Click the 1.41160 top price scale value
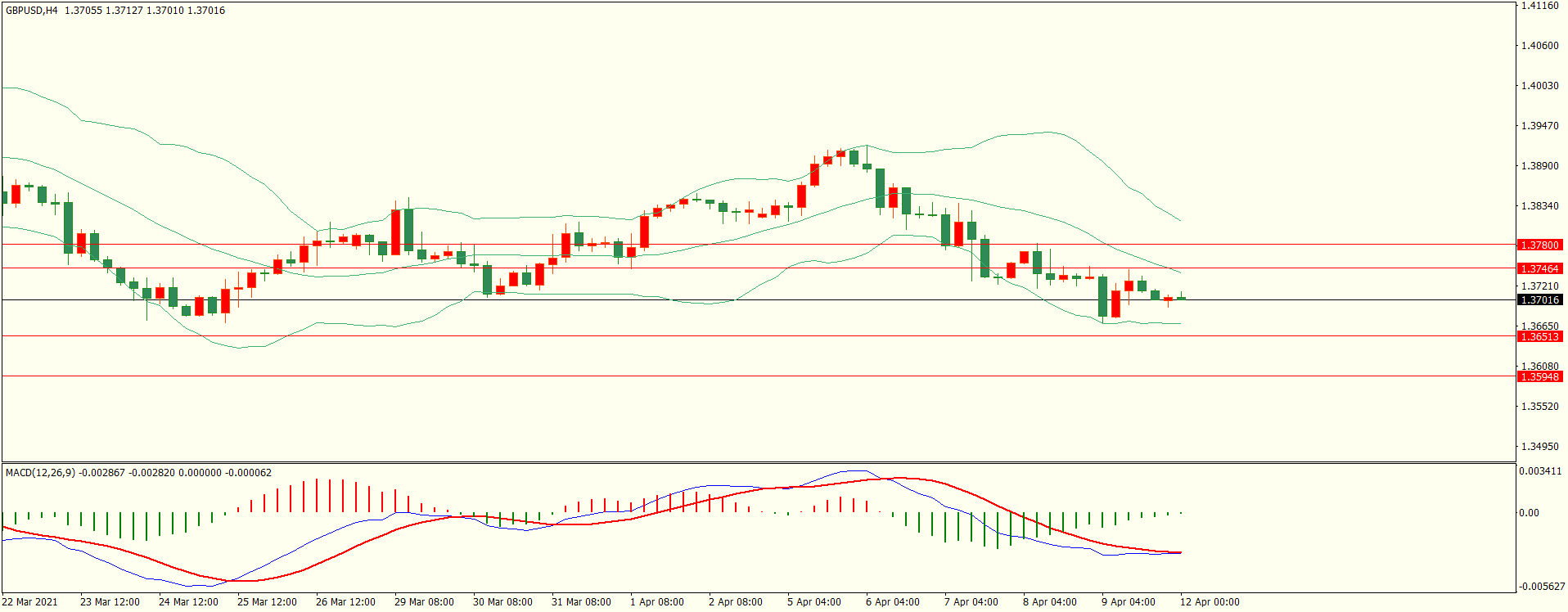The width and height of the screenshot is (1568, 612). tap(1539, 6)
